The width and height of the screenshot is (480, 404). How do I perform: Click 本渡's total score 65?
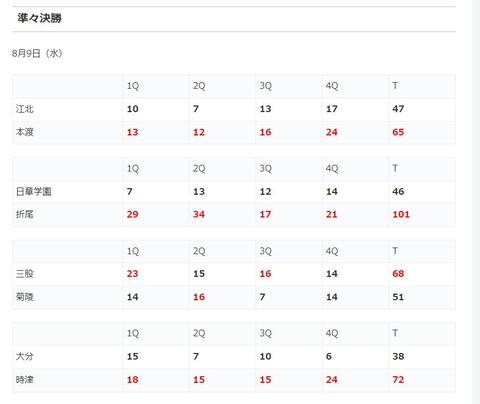[x=398, y=132]
